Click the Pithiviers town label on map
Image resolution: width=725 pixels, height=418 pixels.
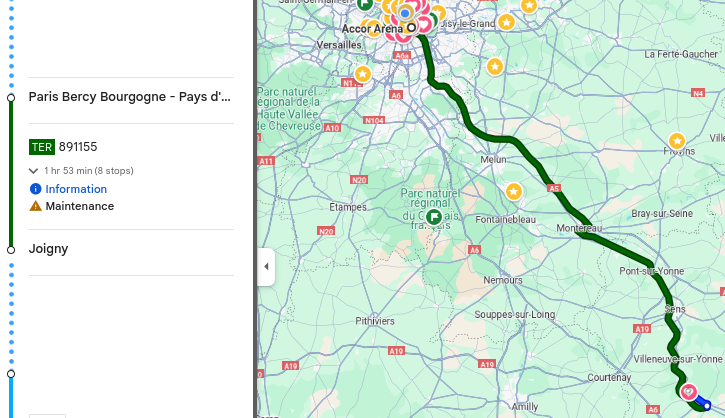click(x=375, y=321)
